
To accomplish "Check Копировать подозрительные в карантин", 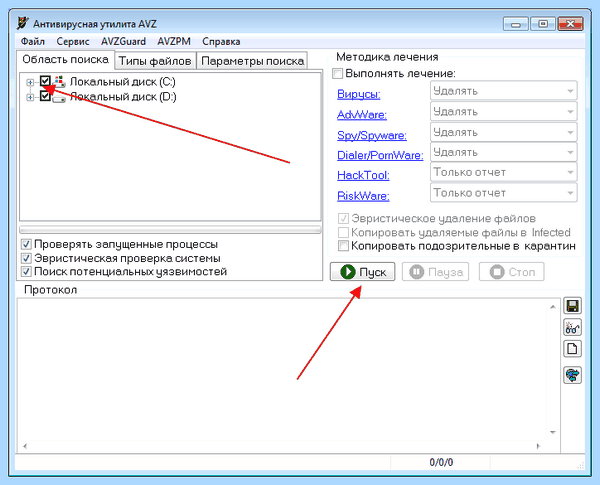I will coord(343,246).
